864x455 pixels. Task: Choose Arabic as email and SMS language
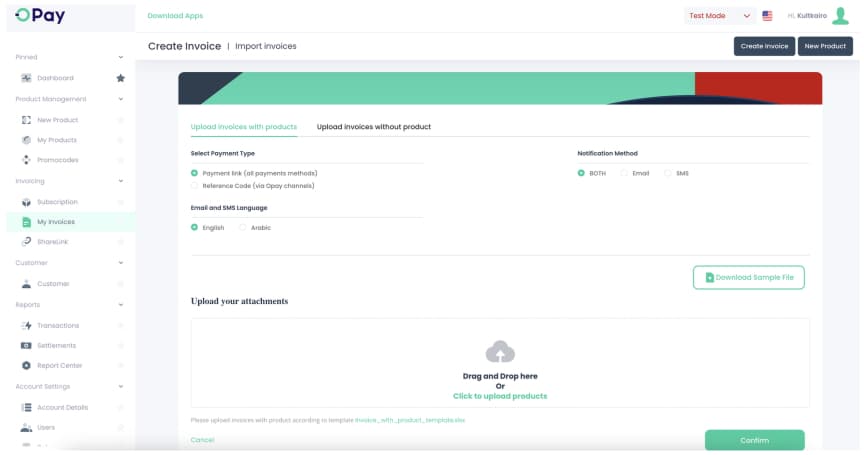(242, 228)
